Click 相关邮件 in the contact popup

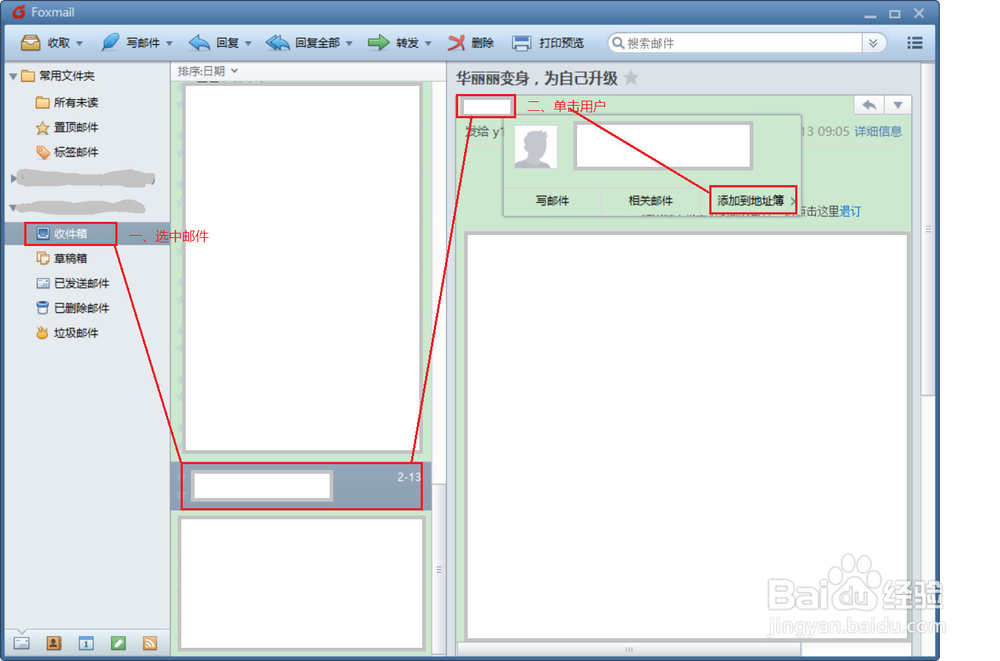tap(651, 201)
